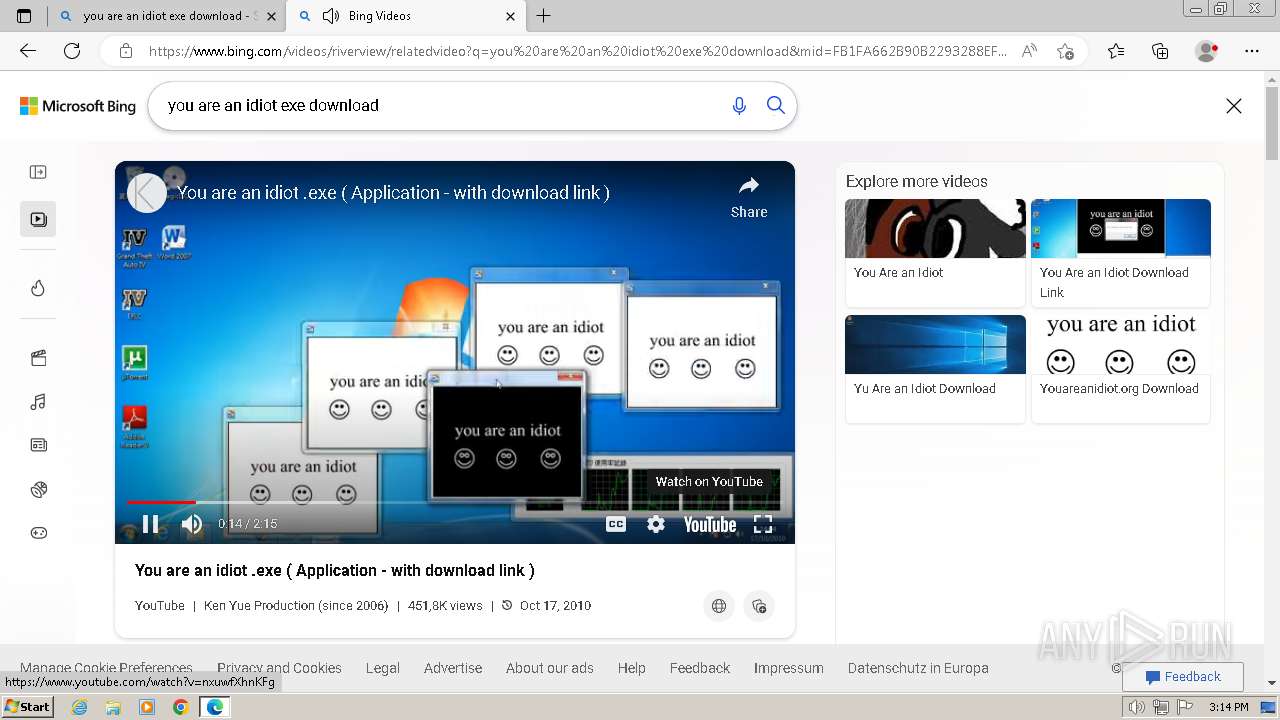Screen dimensions: 1280x720
Task: Open the Advertise footer link
Action: (x=453, y=668)
